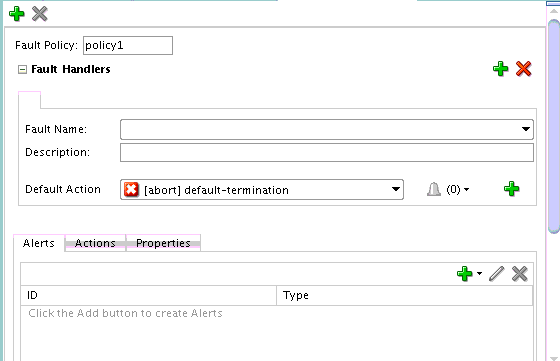Delete alert with gray X in Alerts toolbar
The width and height of the screenshot is (560, 361).
(x=519, y=274)
